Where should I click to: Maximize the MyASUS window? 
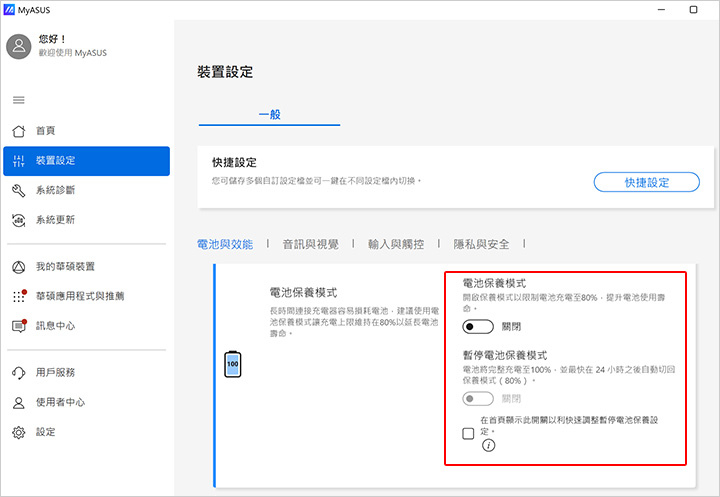pyautogui.click(x=693, y=10)
